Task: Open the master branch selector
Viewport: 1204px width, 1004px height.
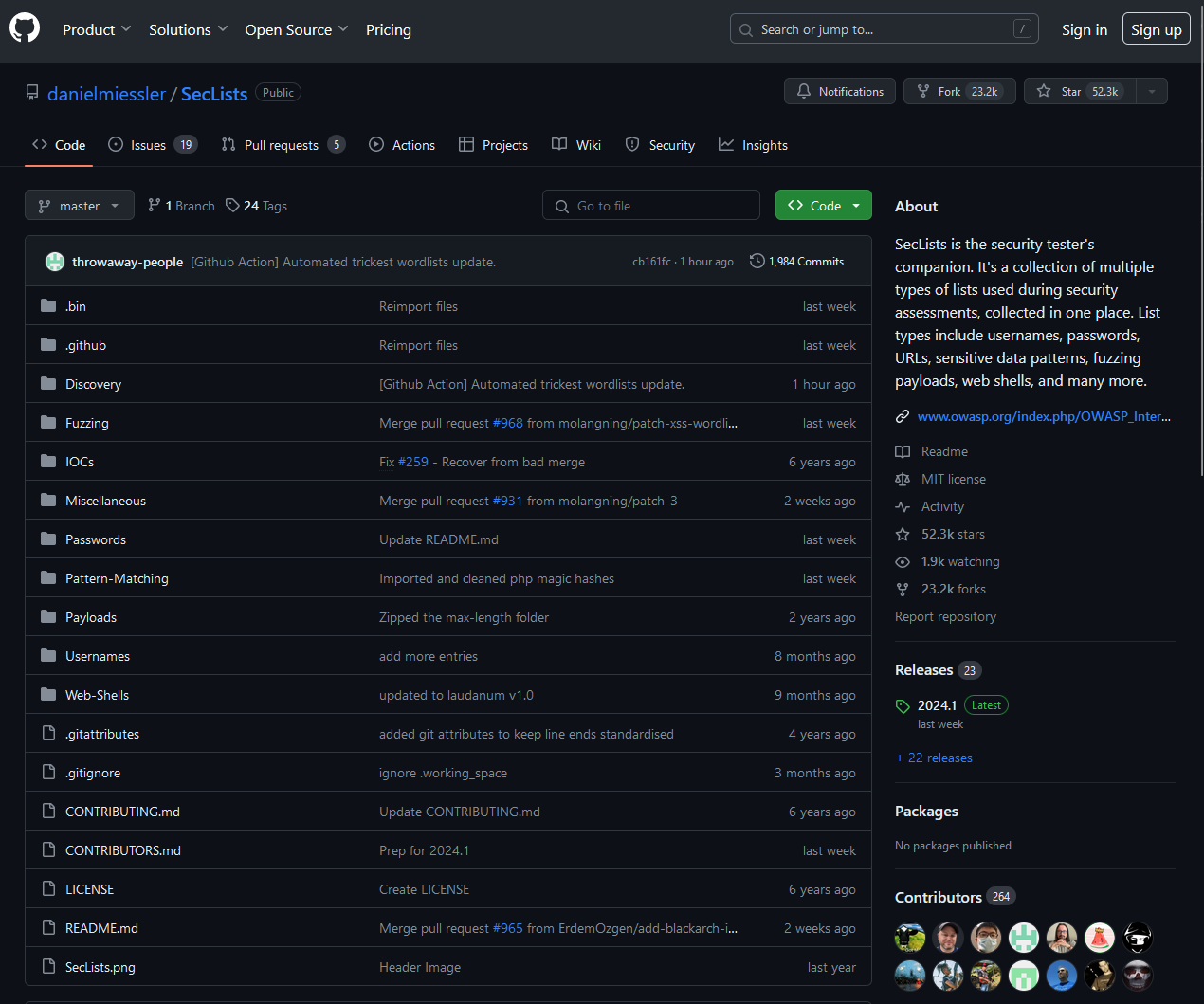Action: pos(80,206)
